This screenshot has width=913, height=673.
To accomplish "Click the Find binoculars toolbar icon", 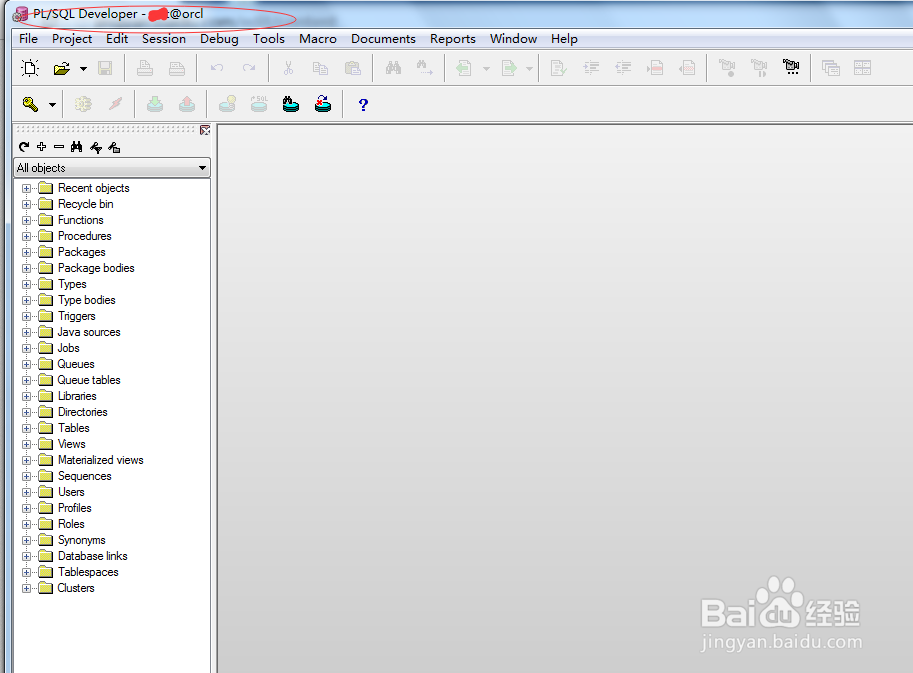I will pos(394,68).
